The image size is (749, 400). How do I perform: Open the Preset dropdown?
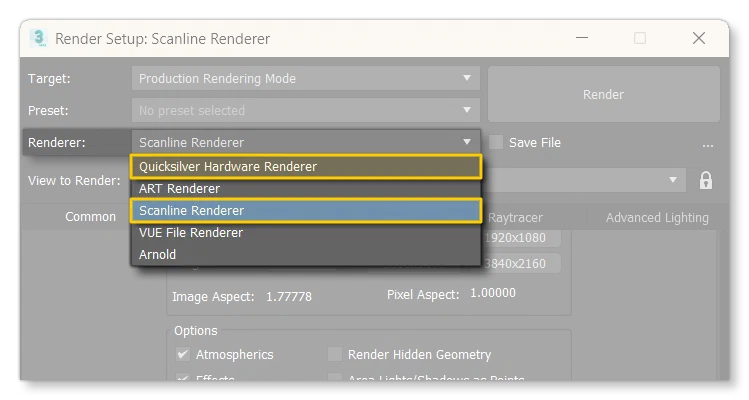tap(306, 110)
